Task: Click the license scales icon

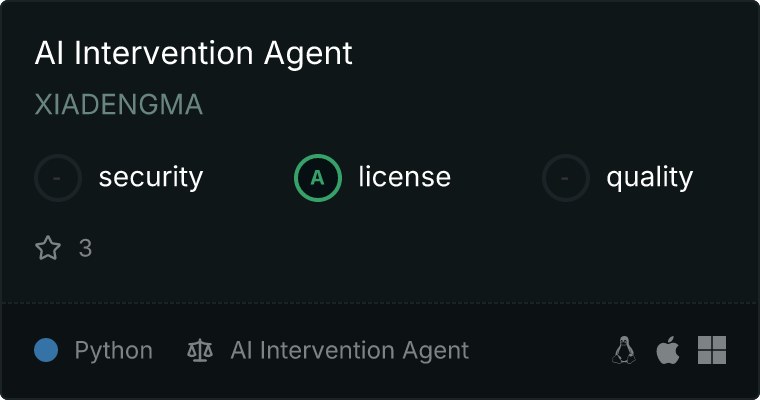Action: pyautogui.click(x=200, y=351)
